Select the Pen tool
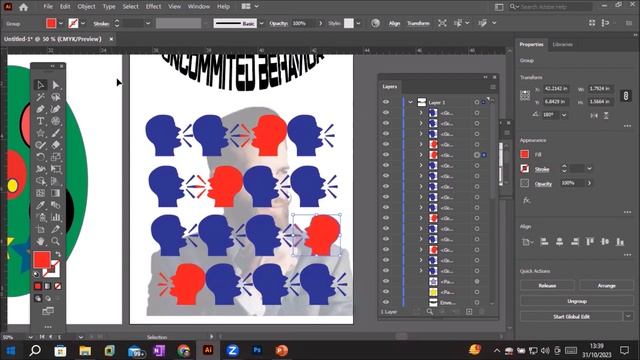640x360 pixels. click(x=40, y=109)
